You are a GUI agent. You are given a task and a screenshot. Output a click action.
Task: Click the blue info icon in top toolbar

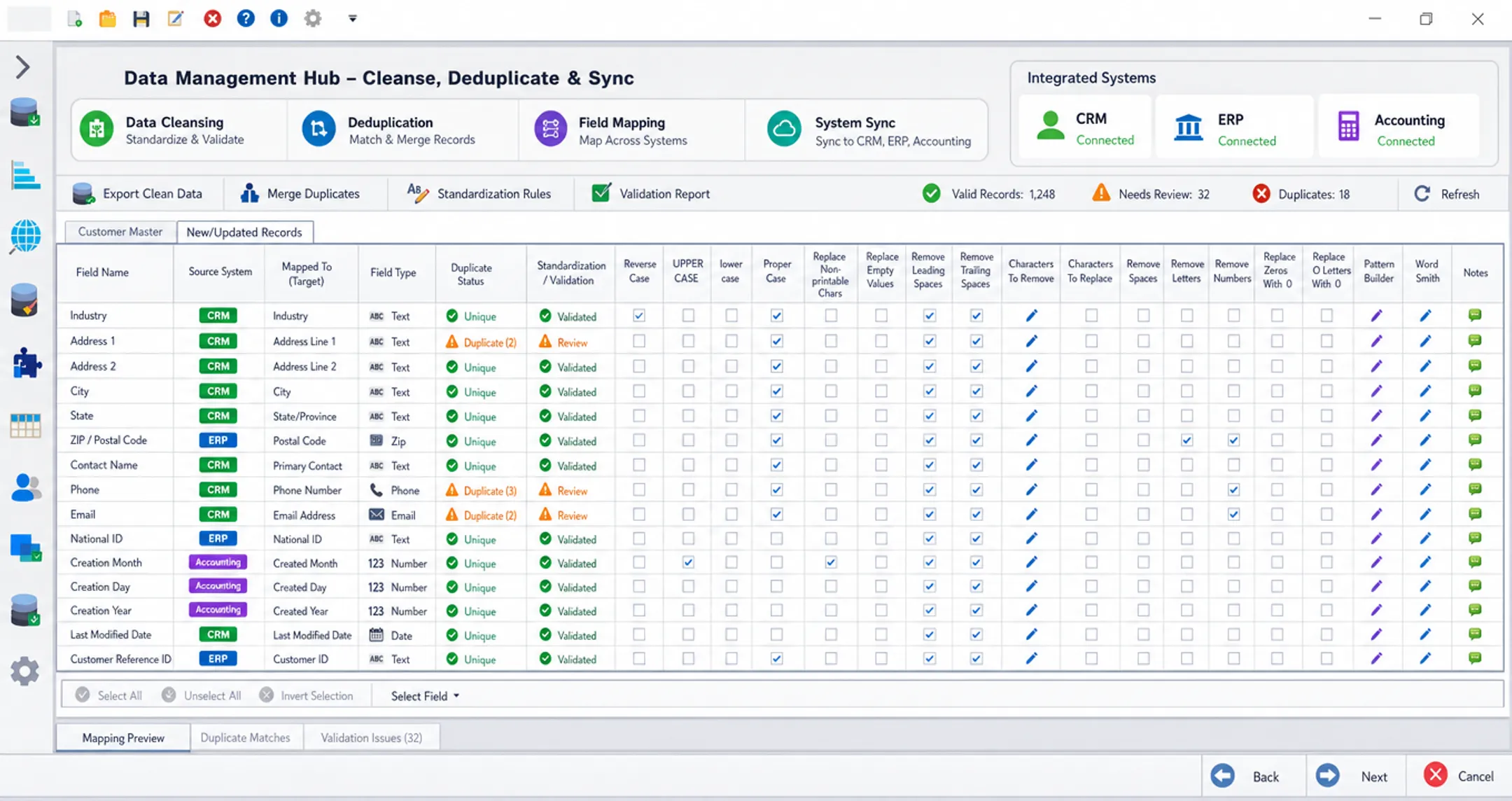point(279,19)
